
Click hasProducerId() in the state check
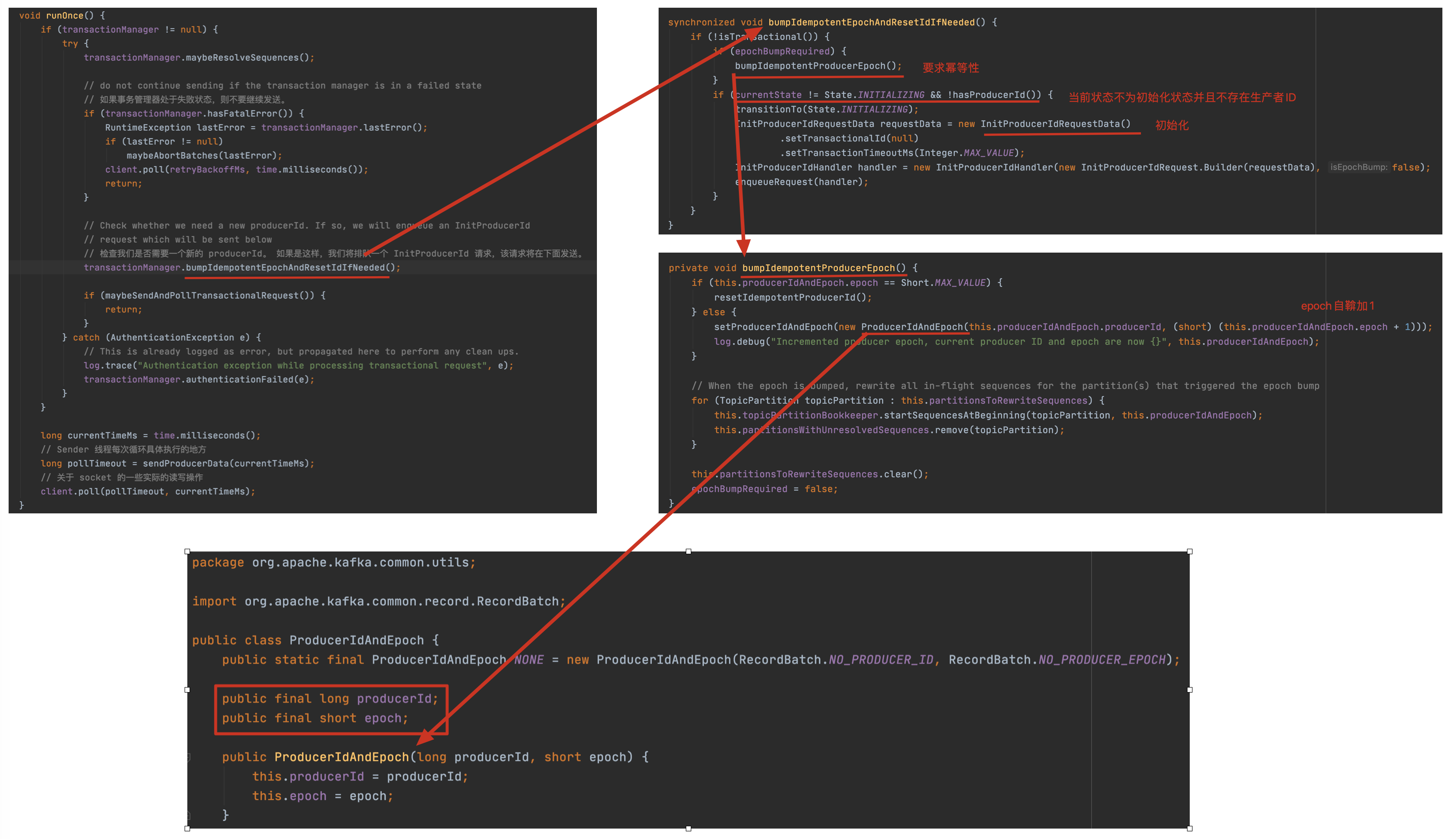[994, 95]
